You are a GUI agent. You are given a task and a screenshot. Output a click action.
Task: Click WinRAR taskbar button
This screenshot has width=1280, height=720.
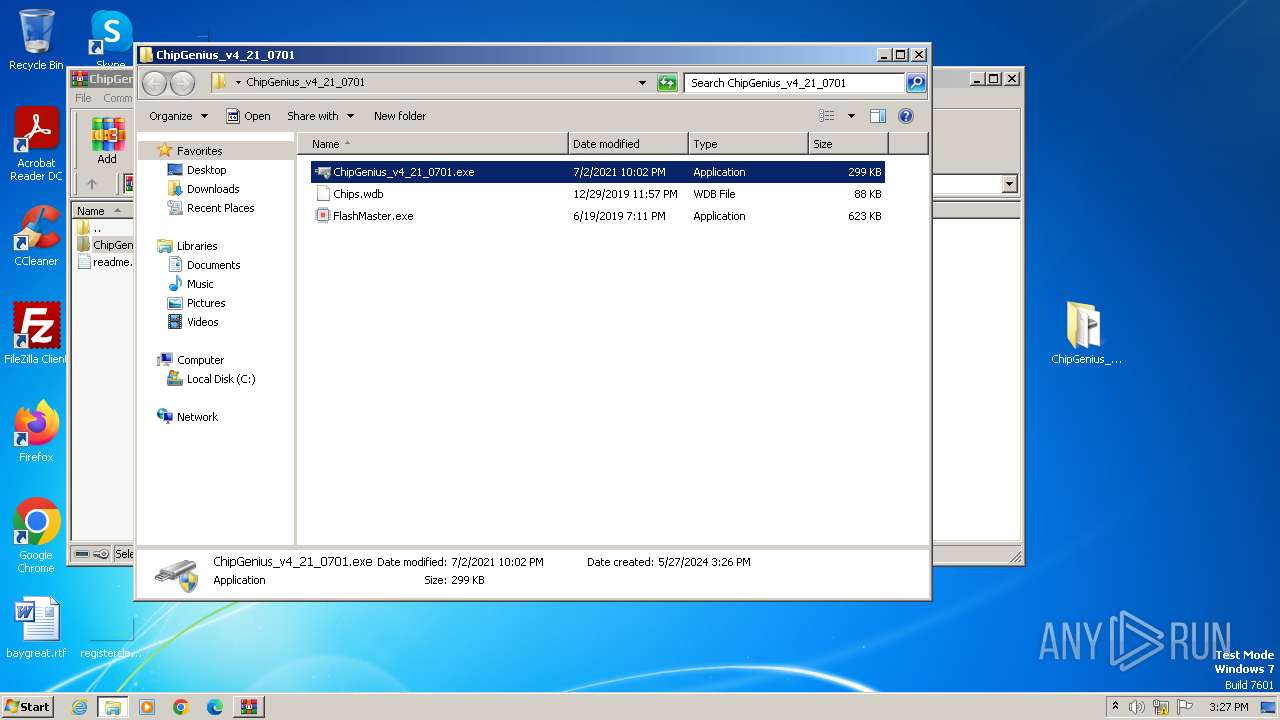click(x=249, y=707)
